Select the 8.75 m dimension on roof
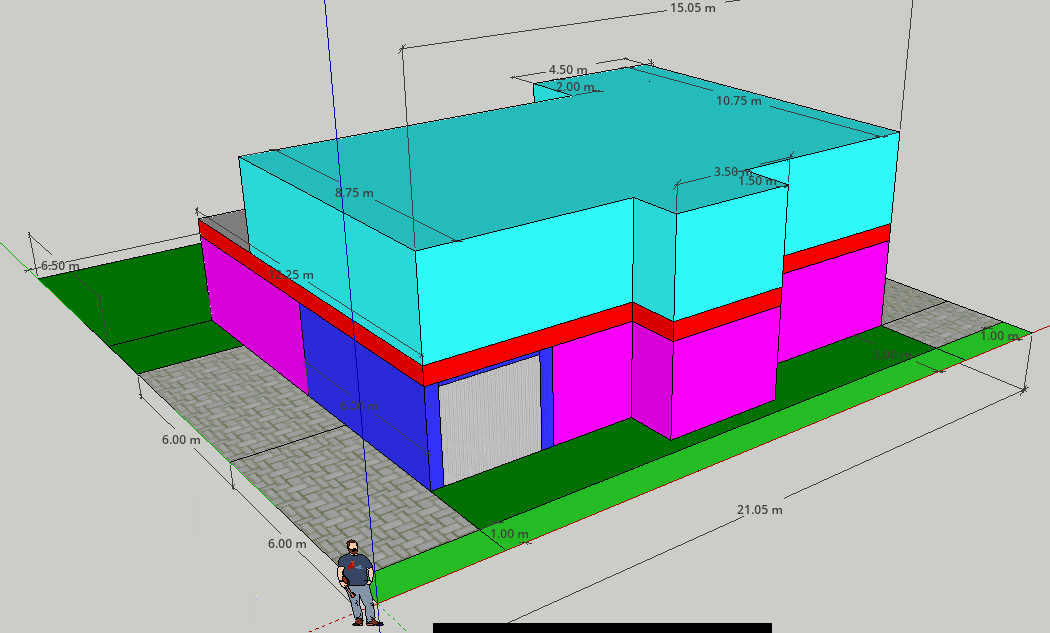The image size is (1050, 633). pyautogui.click(x=355, y=192)
